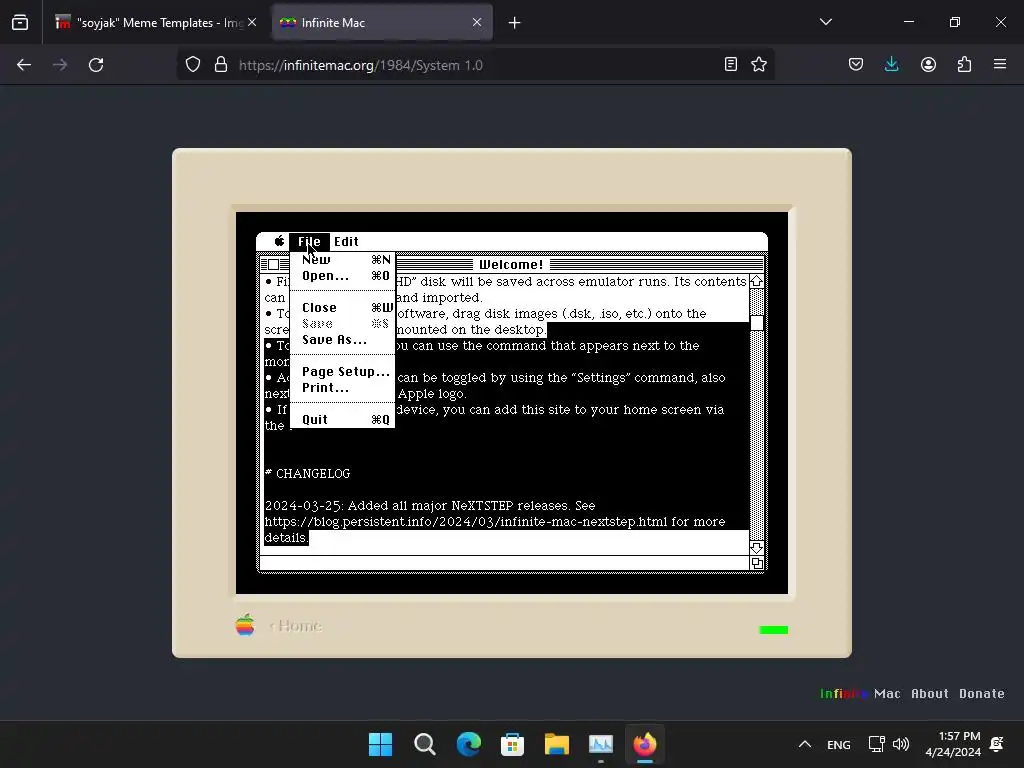1024x768 pixels.
Task: Open the Firefox account menu
Action: [928, 65]
